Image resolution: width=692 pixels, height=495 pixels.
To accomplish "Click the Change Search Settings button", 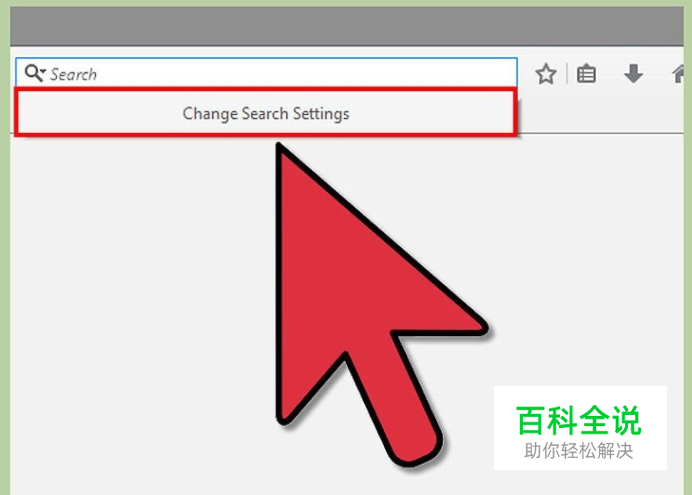I will (x=265, y=112).
